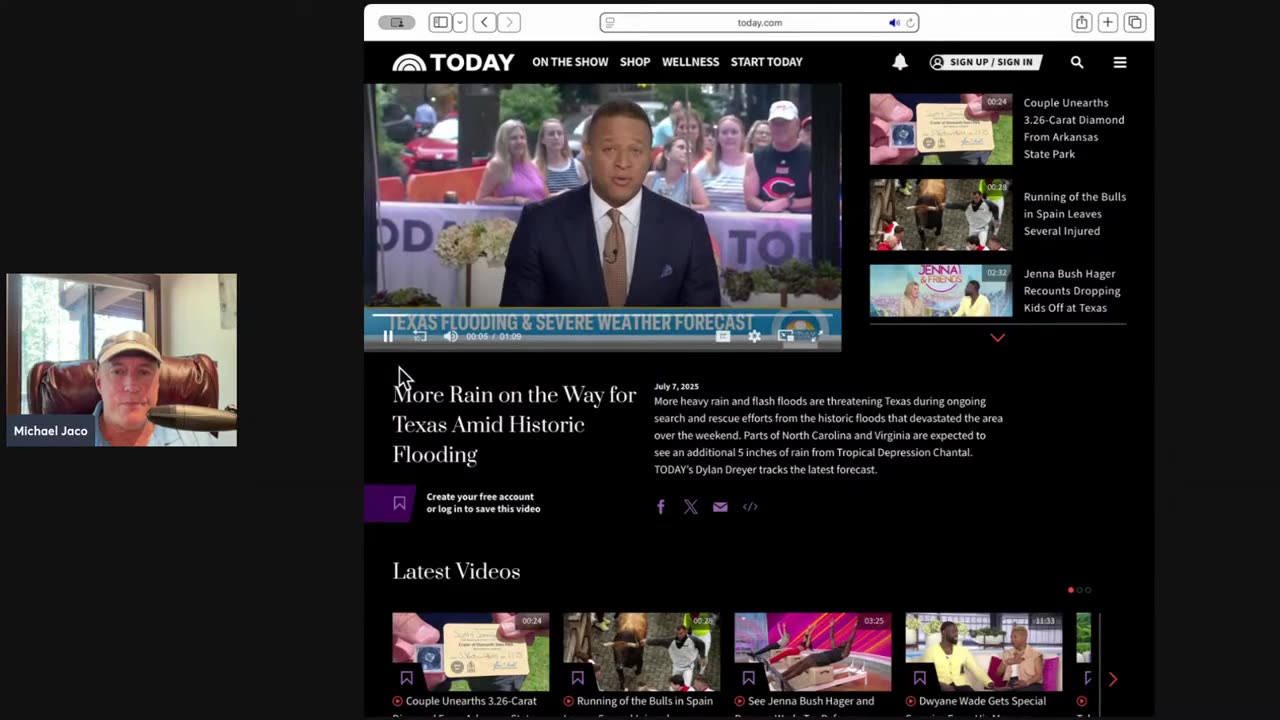Open the START TODAY menu item
The width and height of the screenshot is (1280, 720).
tap(766, 62)
